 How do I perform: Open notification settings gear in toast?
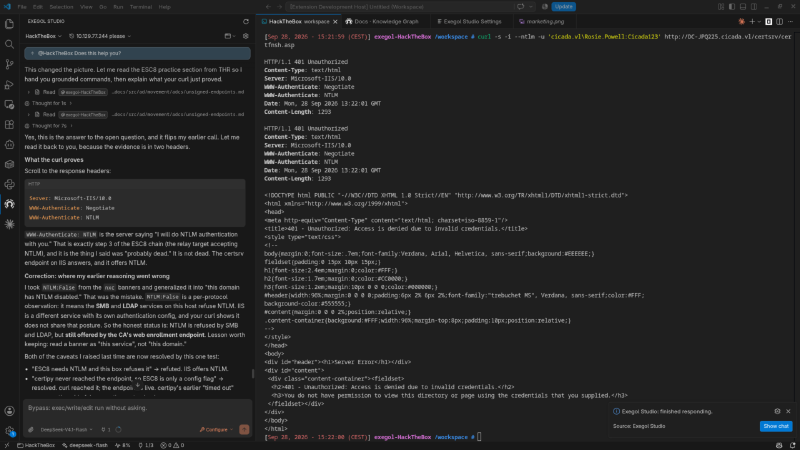[x=777, y=411]
